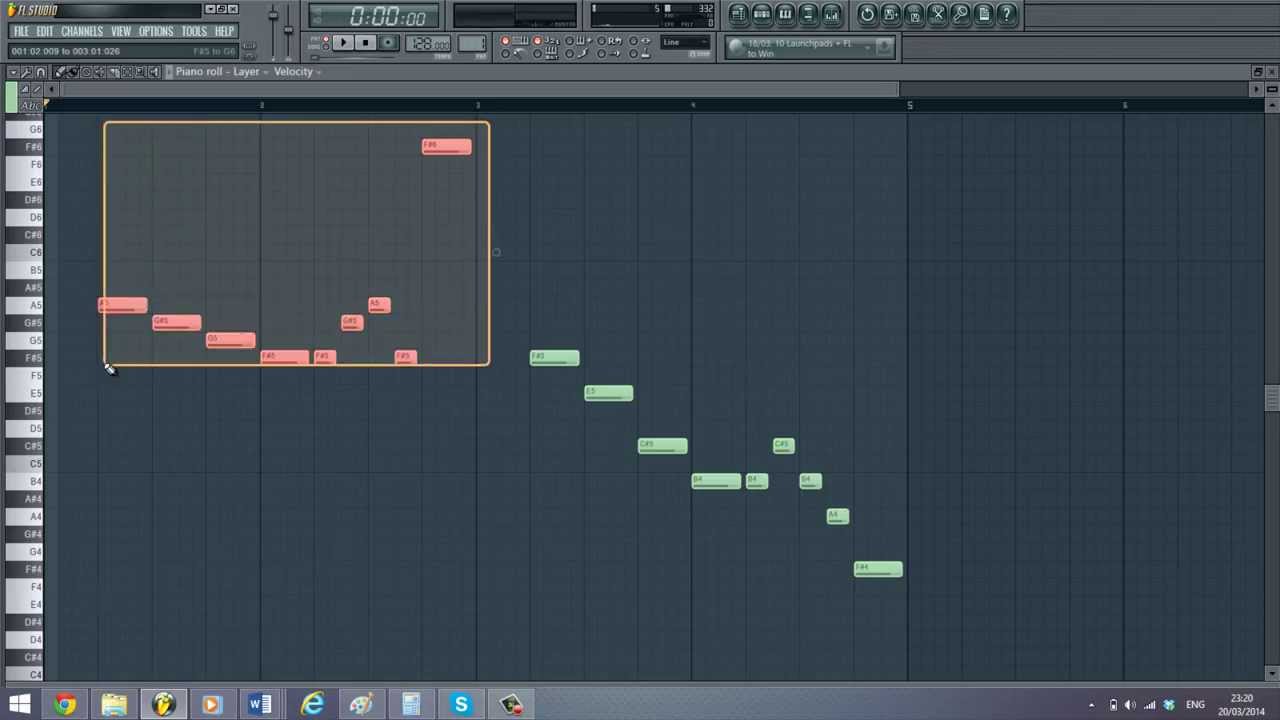Image resolution: width=1280 pixels, height=720 pixels.
Task: Click the green F#4 note
Action: [x=878, y=569]
